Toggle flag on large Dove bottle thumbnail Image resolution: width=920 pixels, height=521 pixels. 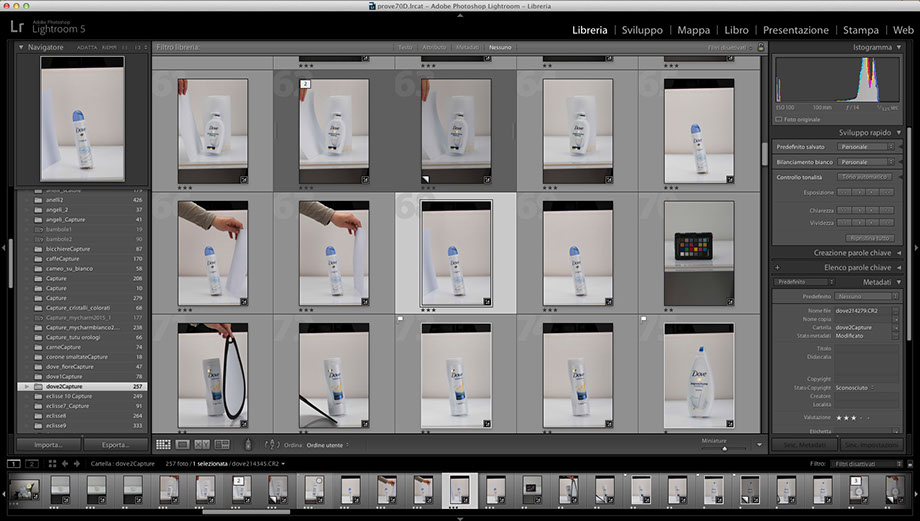coord(644,319)
